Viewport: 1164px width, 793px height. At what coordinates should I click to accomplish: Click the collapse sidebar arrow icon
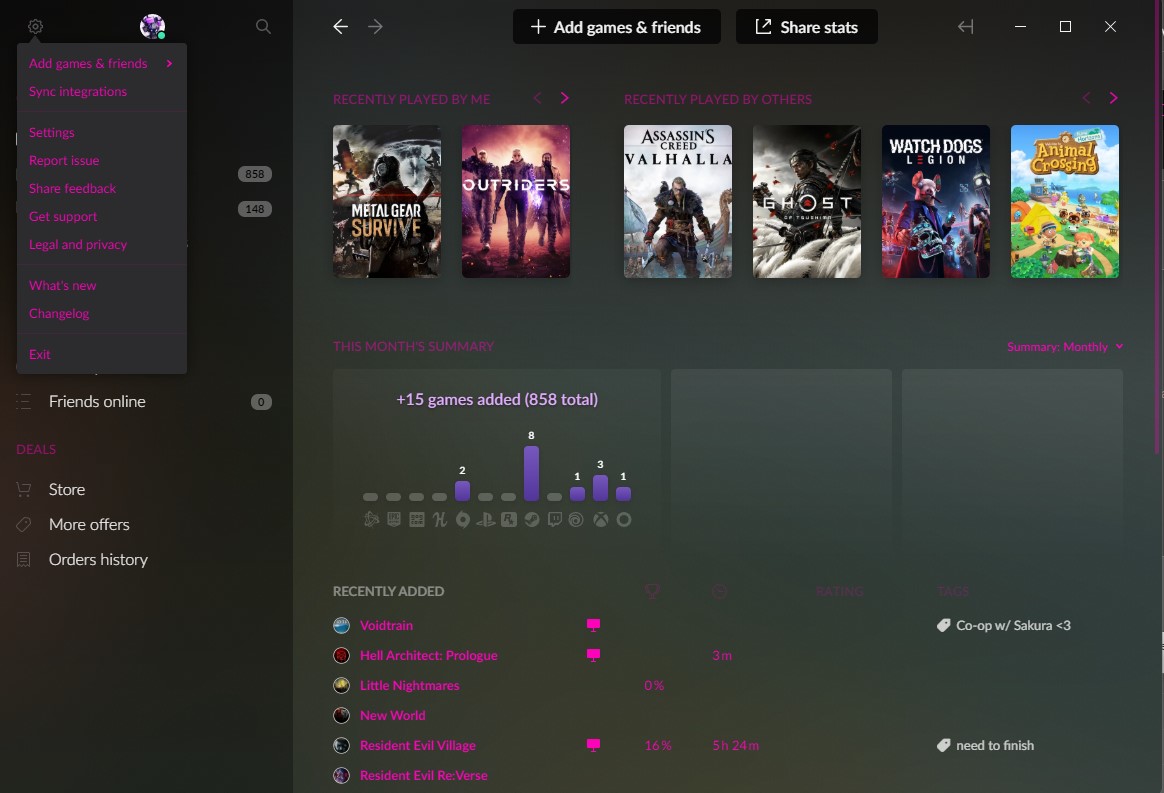965,27
